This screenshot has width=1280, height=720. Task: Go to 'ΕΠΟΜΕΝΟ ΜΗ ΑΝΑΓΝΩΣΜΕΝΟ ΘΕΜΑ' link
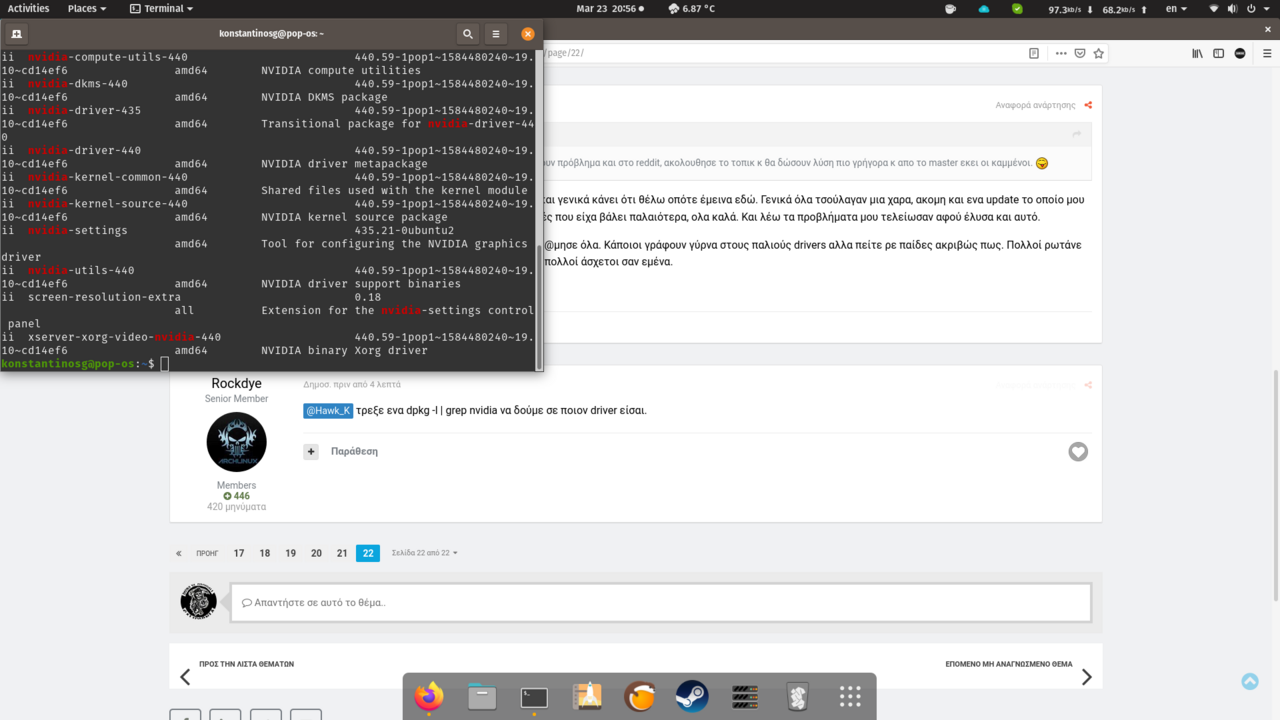click(x=1009, y=664)
